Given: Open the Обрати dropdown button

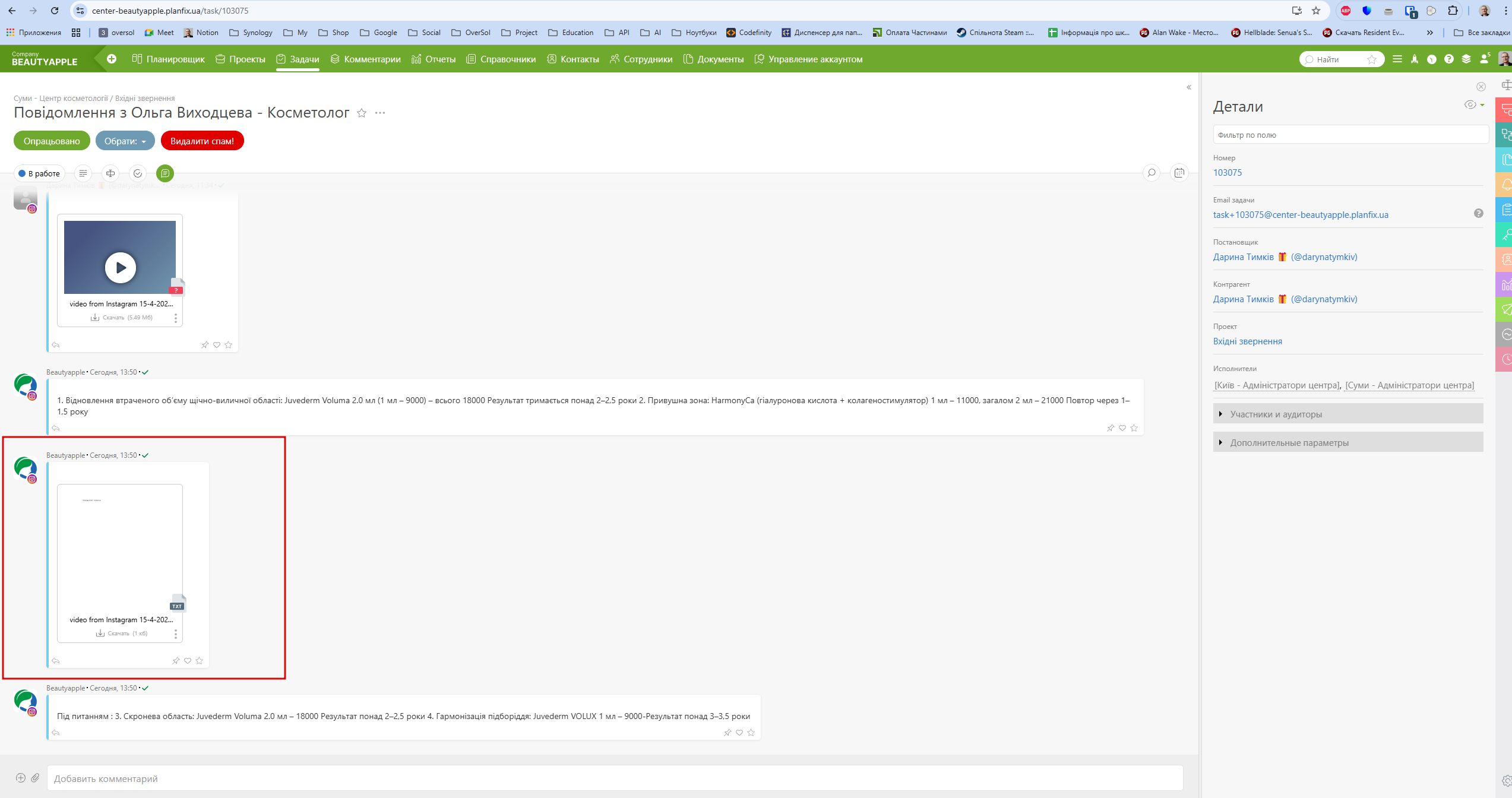Looking at the screenshot, I should tap(125, 141).
